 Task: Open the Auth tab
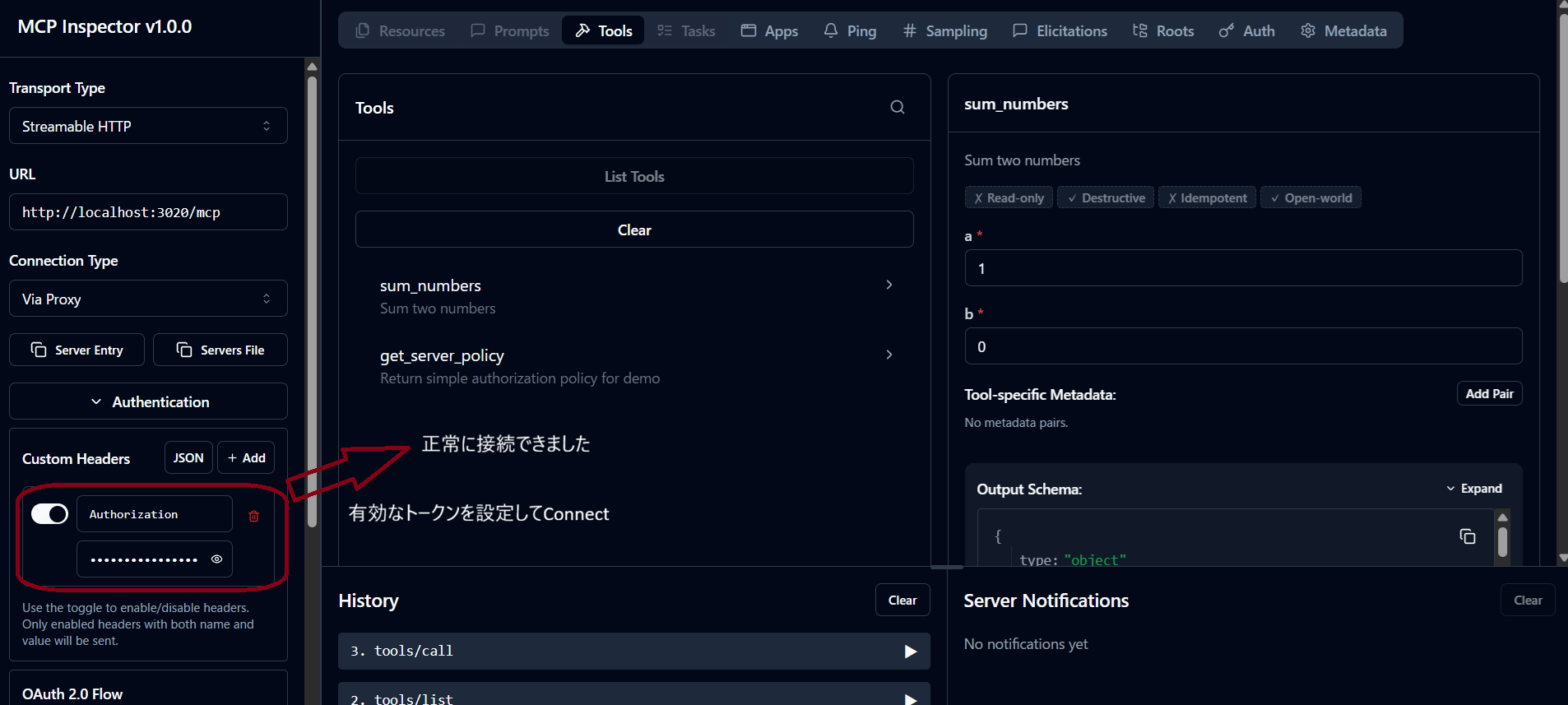1247,30
